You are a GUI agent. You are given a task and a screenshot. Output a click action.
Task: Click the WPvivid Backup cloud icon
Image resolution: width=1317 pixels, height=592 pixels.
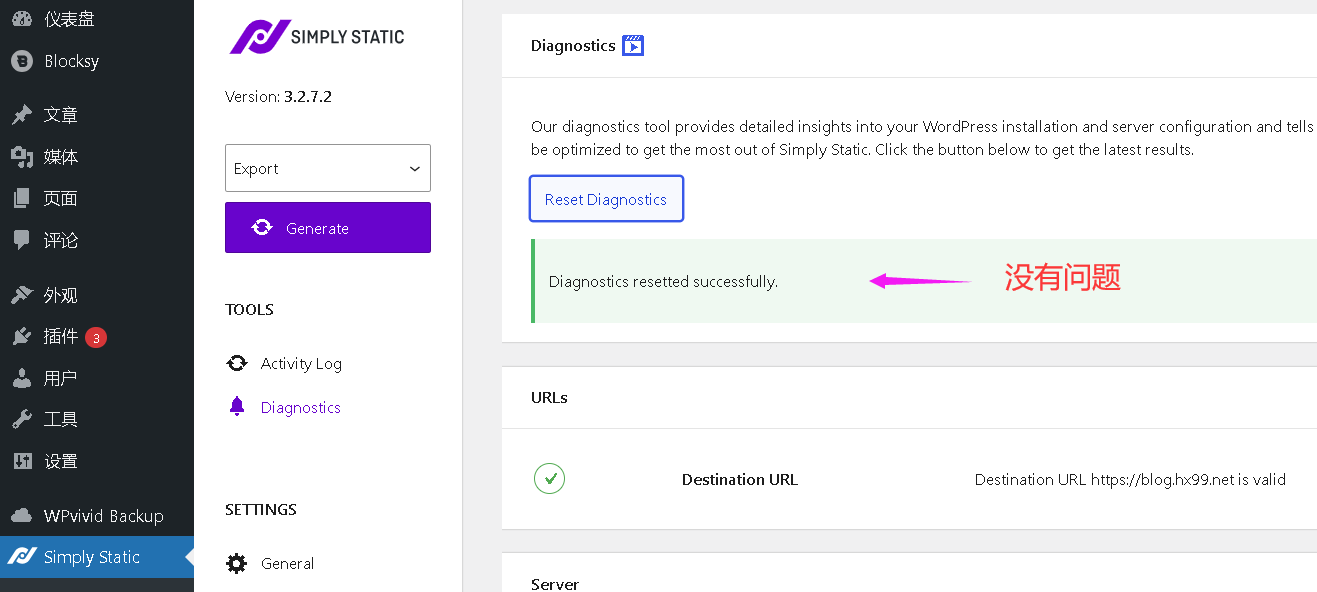tap(21, 516)
